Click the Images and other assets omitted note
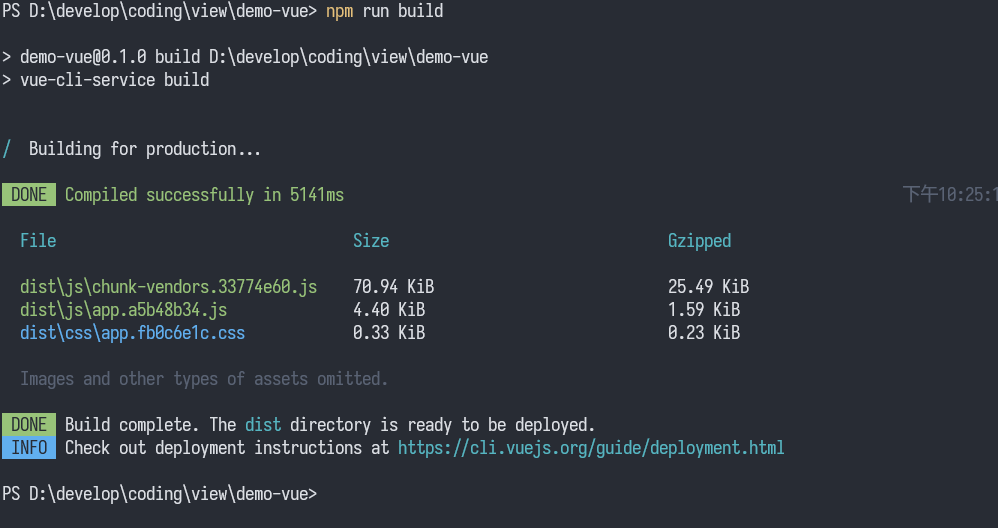Image resolution: width=998 pixels, height=528 pixels. pyautogui.click(x=204, y=379)
